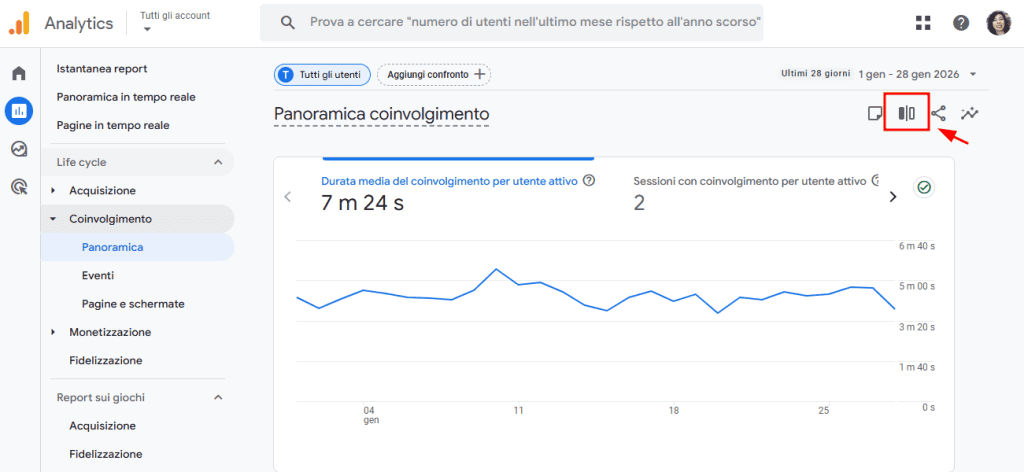The image size is (1024, 472).
Task: Click plus icon in Aggiungi confronto
Action: (479, 74)
